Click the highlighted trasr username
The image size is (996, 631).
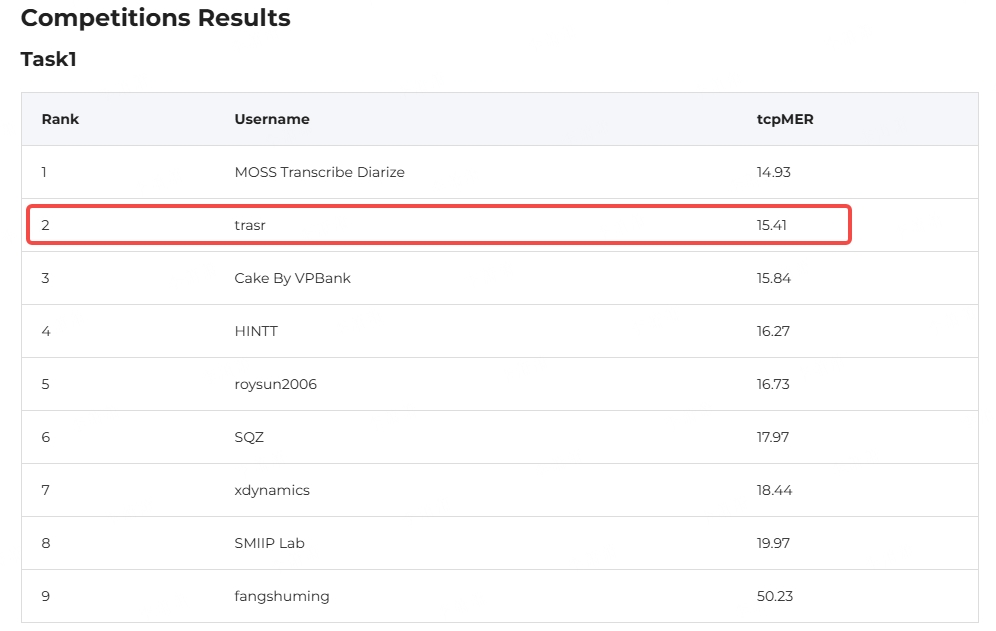[250, 225]
